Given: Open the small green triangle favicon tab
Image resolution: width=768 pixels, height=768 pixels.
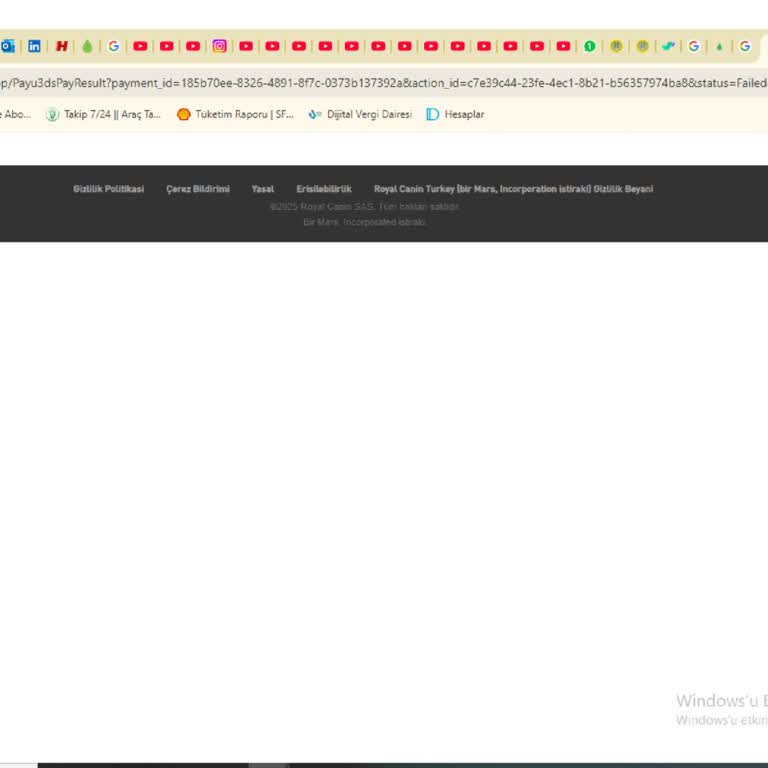Looking at the screenshot, I should pos(719,47).
